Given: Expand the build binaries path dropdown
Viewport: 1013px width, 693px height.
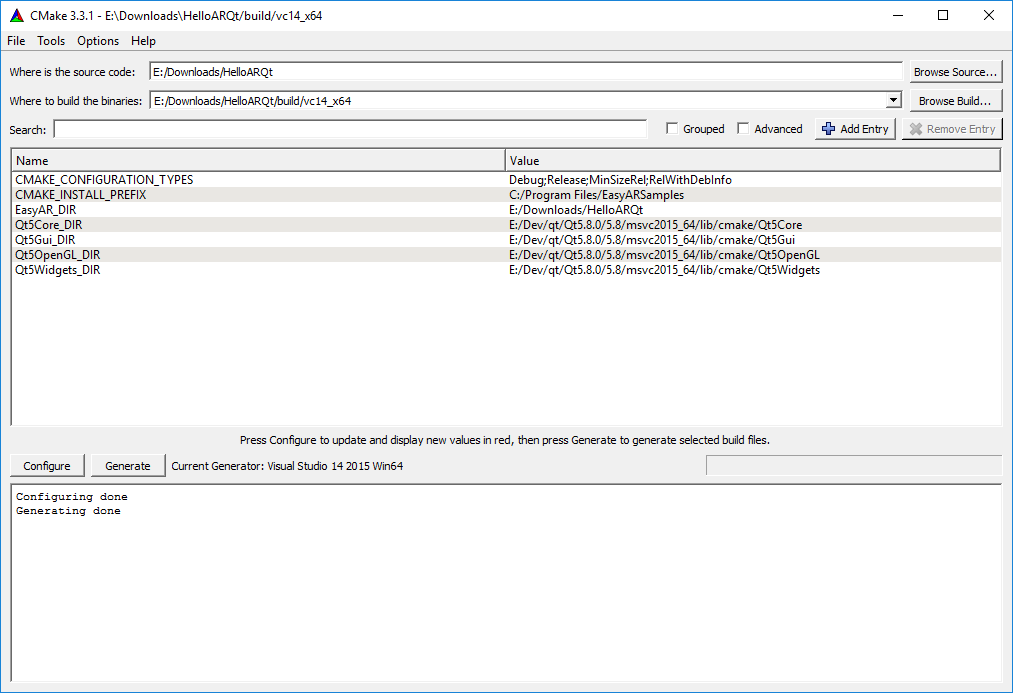Looking at the screenshot, I should click(x=893, y=101).
